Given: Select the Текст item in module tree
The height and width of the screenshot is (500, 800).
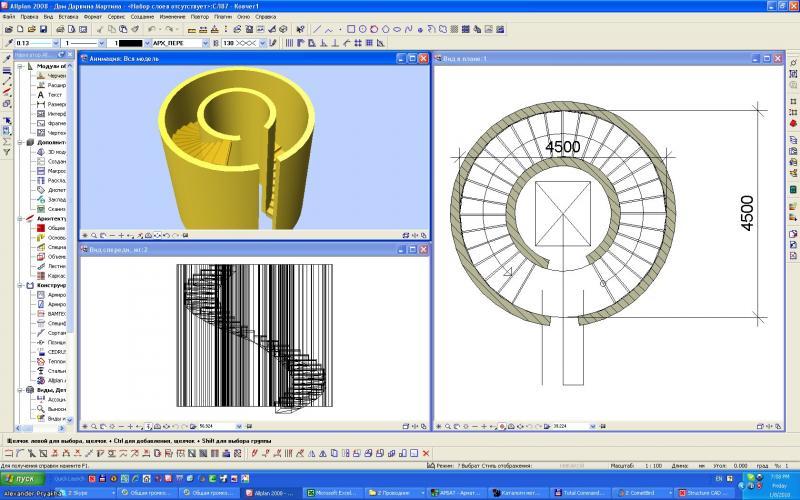Looking at the screenshot, I should click(x=53, y=96).
